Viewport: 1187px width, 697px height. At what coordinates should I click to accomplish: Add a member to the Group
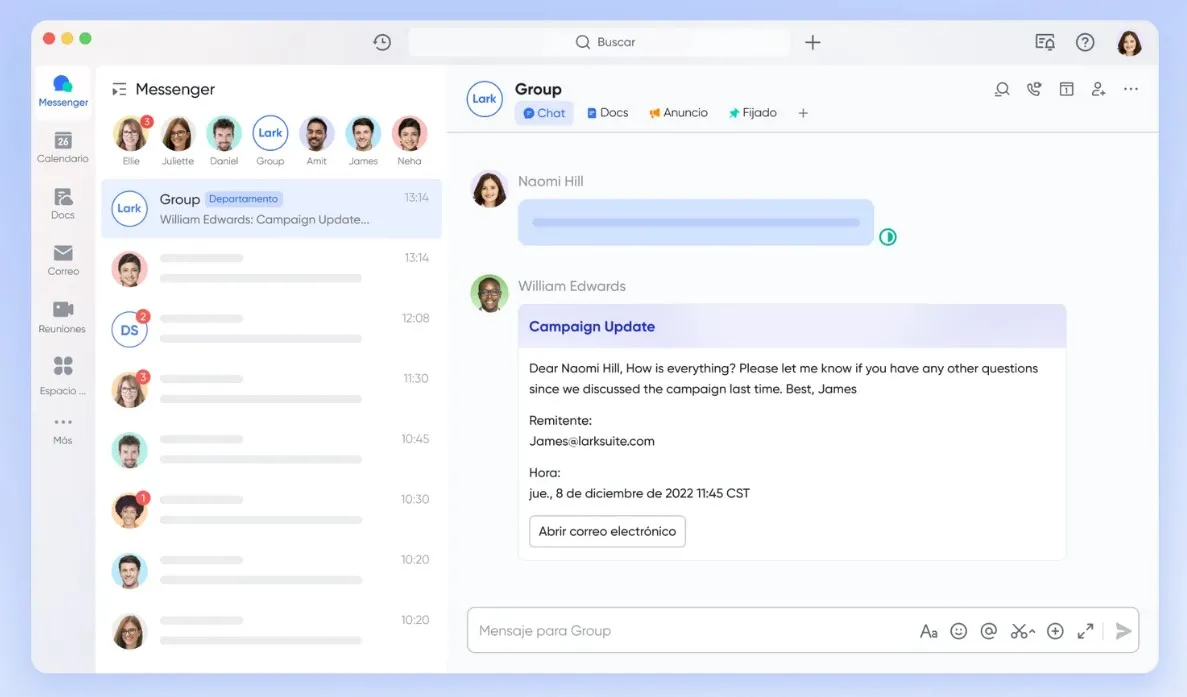tap(1098, 89)
